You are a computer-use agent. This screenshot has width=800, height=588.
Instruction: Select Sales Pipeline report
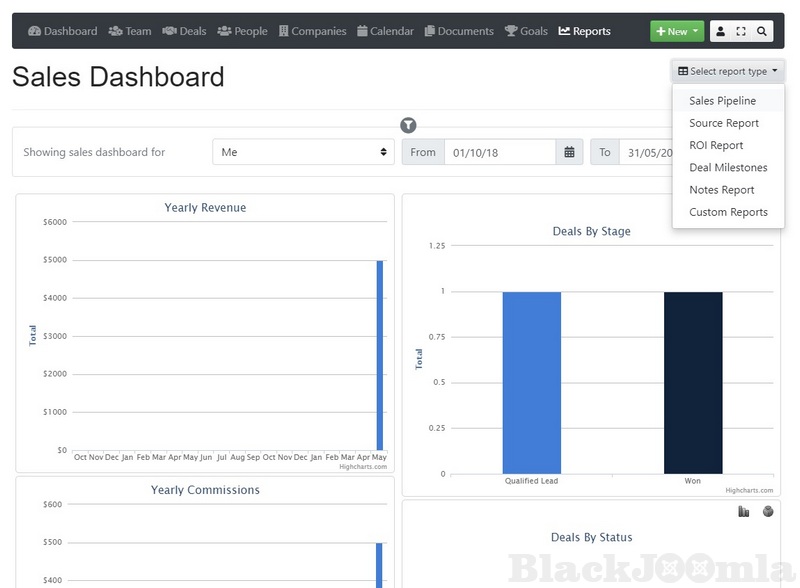tap(722, 101)
